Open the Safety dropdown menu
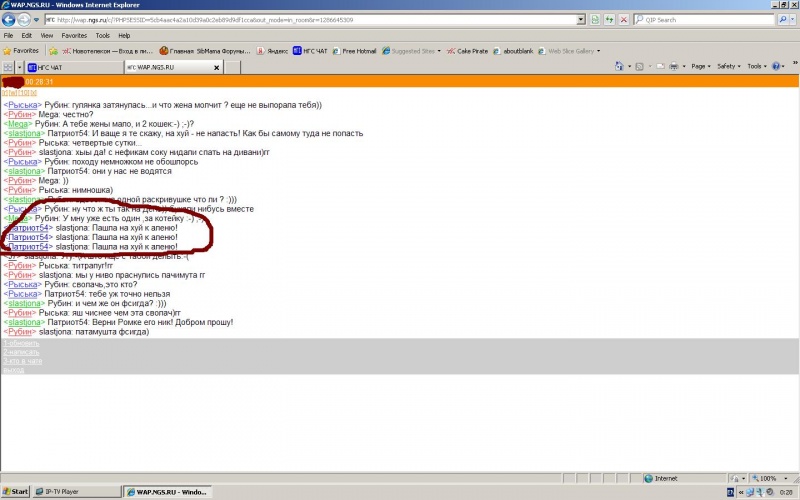This screenshot has height=500, width=800. (729, 66)
